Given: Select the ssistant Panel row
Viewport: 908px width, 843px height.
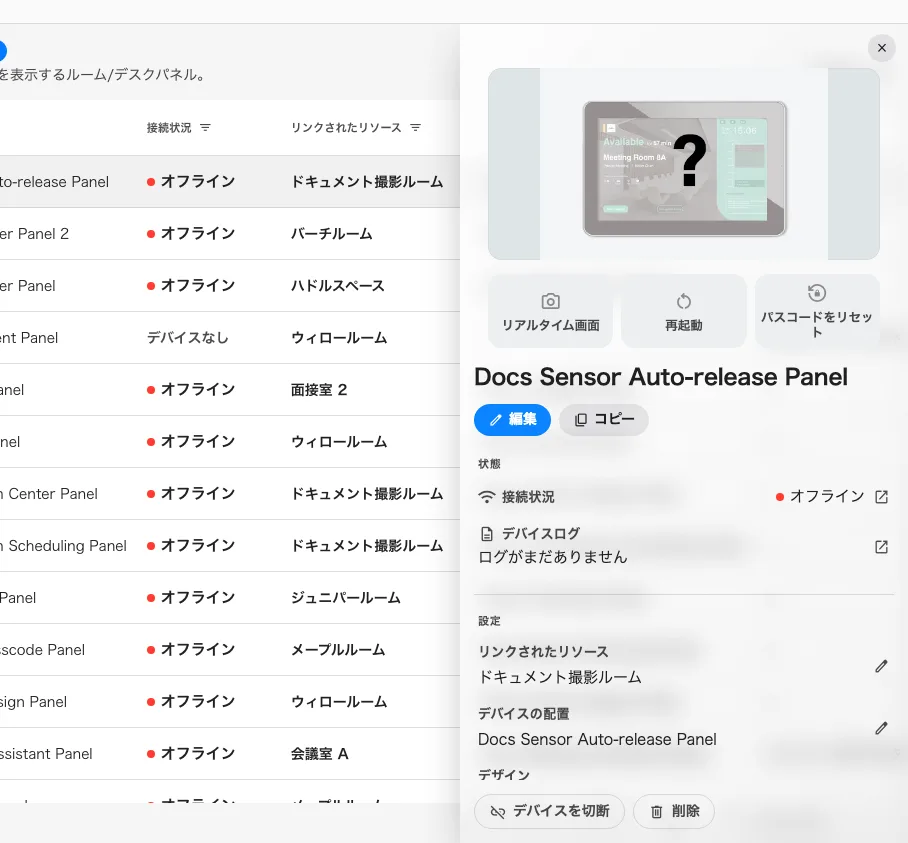Looking at the screenshot, I should tap(230, 754).
